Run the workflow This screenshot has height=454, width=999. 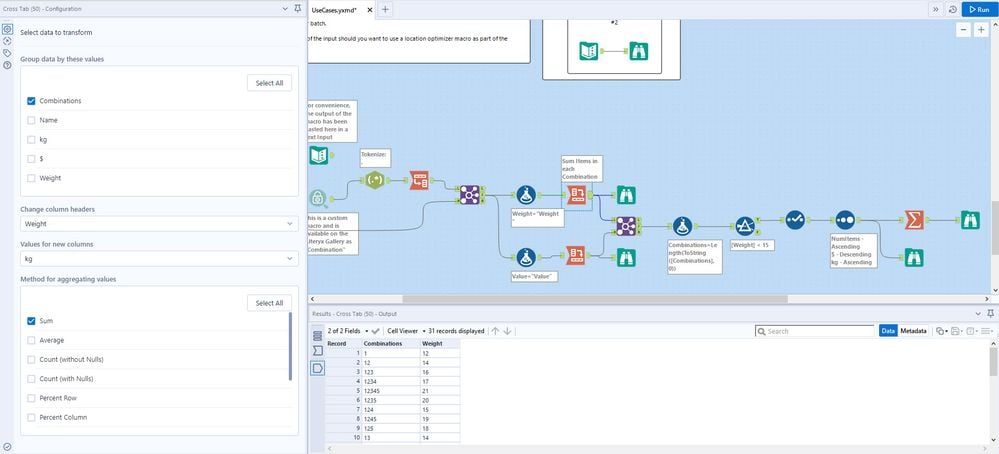tap(979, 10)
